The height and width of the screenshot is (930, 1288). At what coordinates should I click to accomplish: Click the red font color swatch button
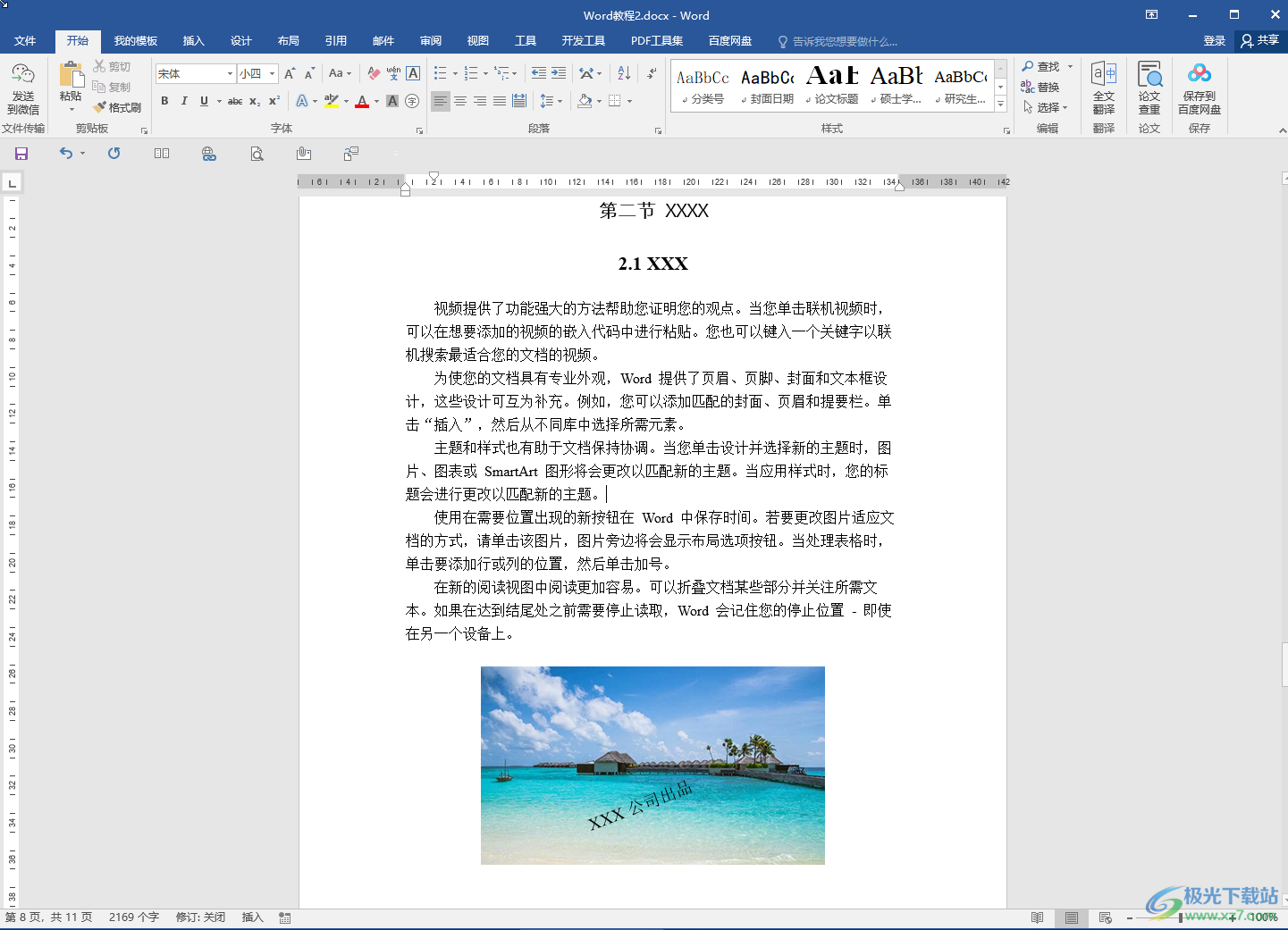coord(362,101)
